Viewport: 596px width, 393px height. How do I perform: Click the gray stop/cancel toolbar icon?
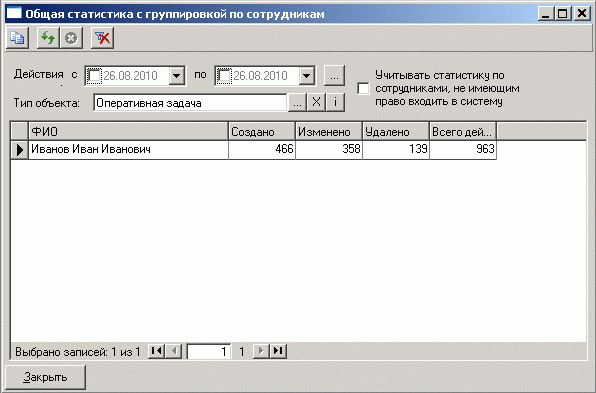(x=71, y=38)
